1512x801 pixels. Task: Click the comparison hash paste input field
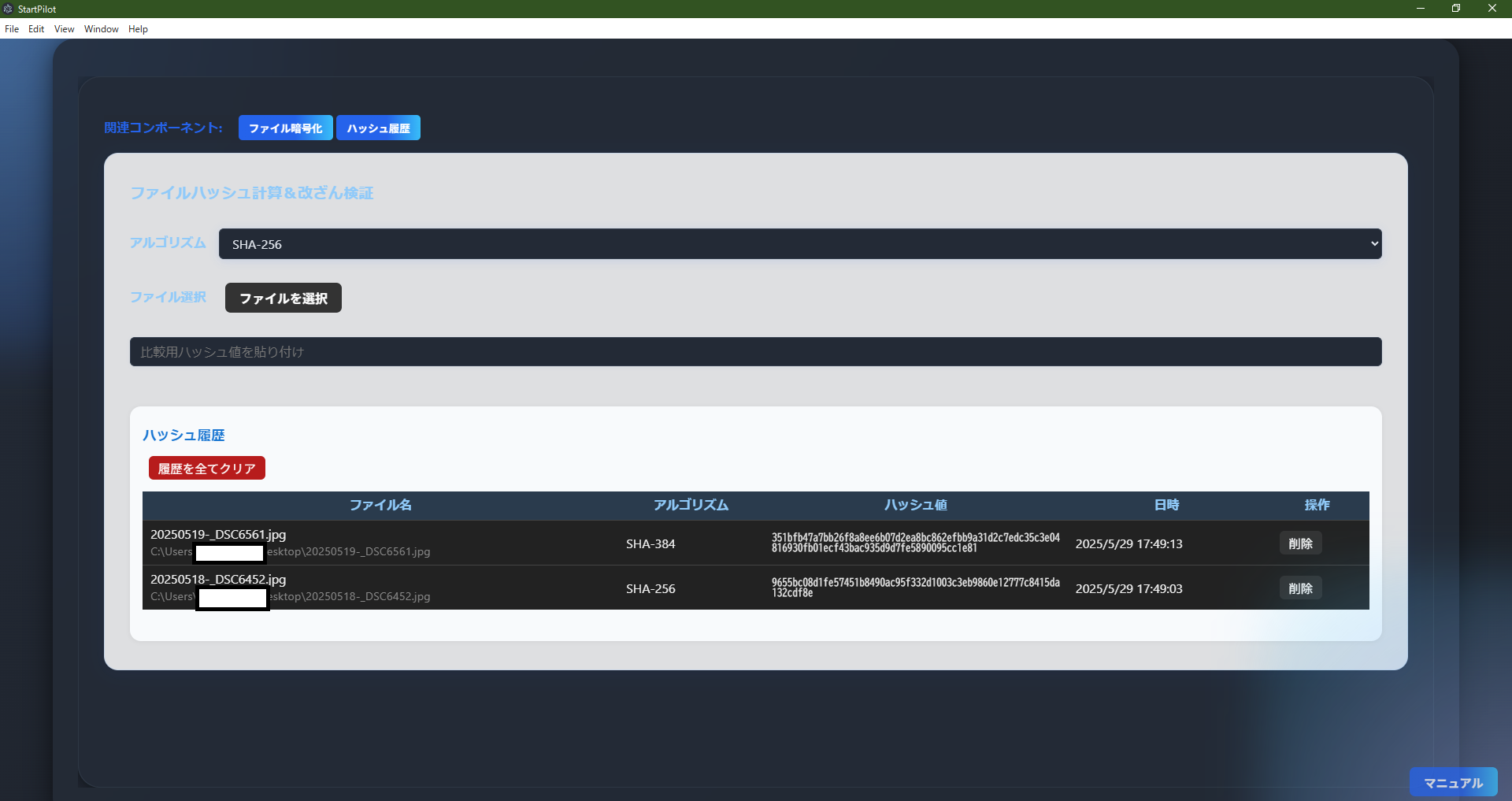pos(755,351)
